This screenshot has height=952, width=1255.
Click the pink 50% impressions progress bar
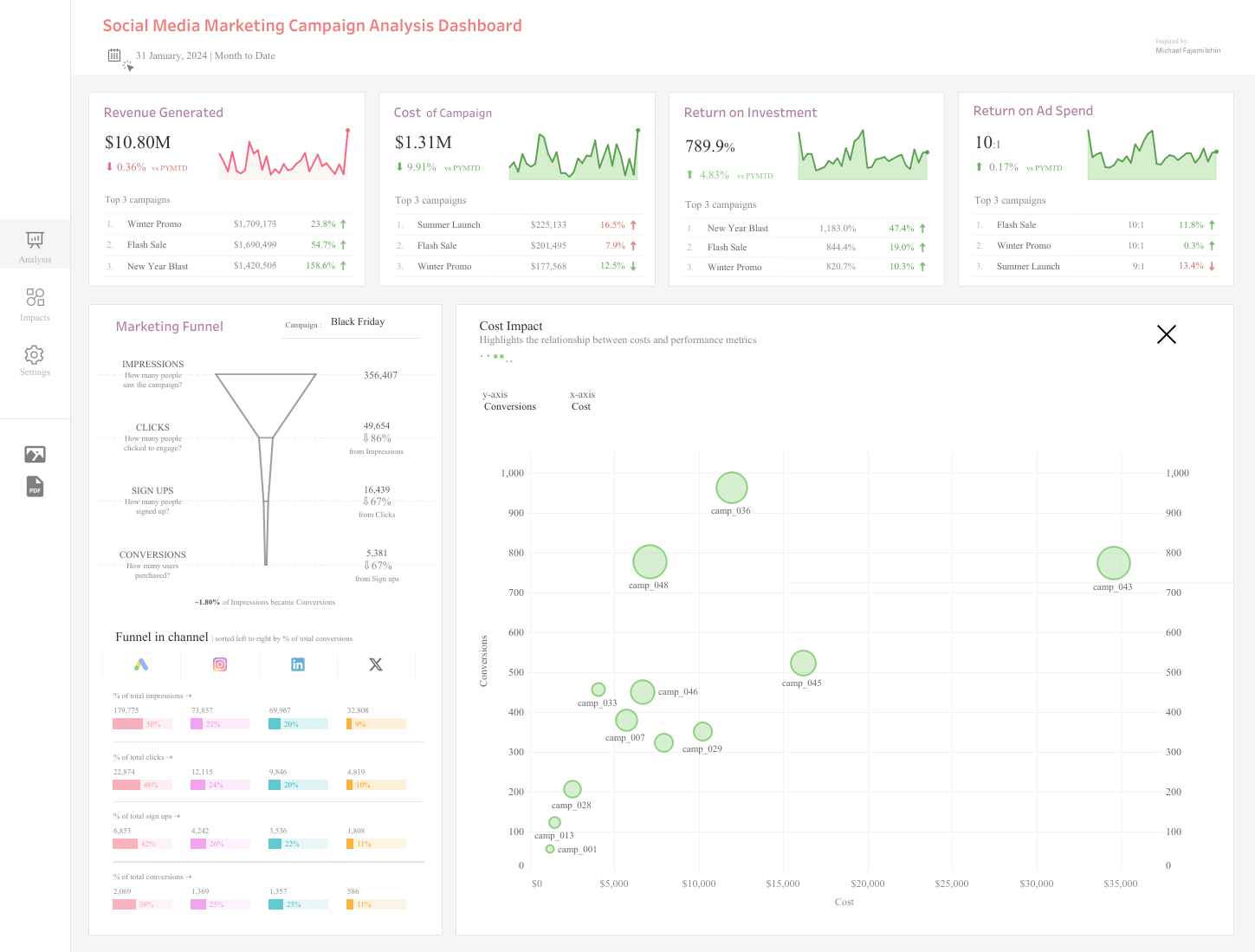pos(142,723)
